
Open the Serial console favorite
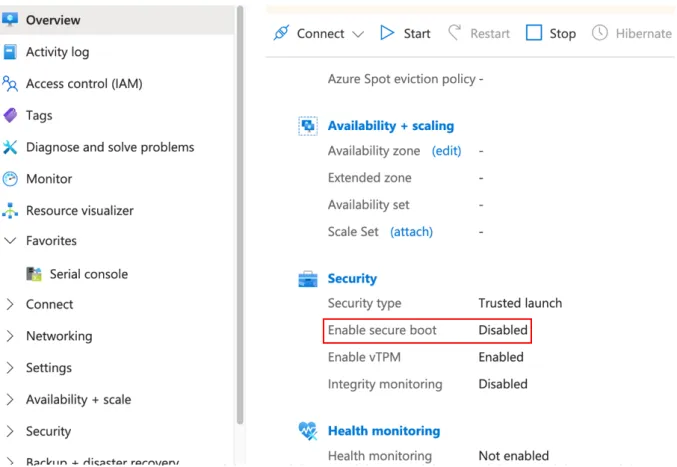[77, 274]
